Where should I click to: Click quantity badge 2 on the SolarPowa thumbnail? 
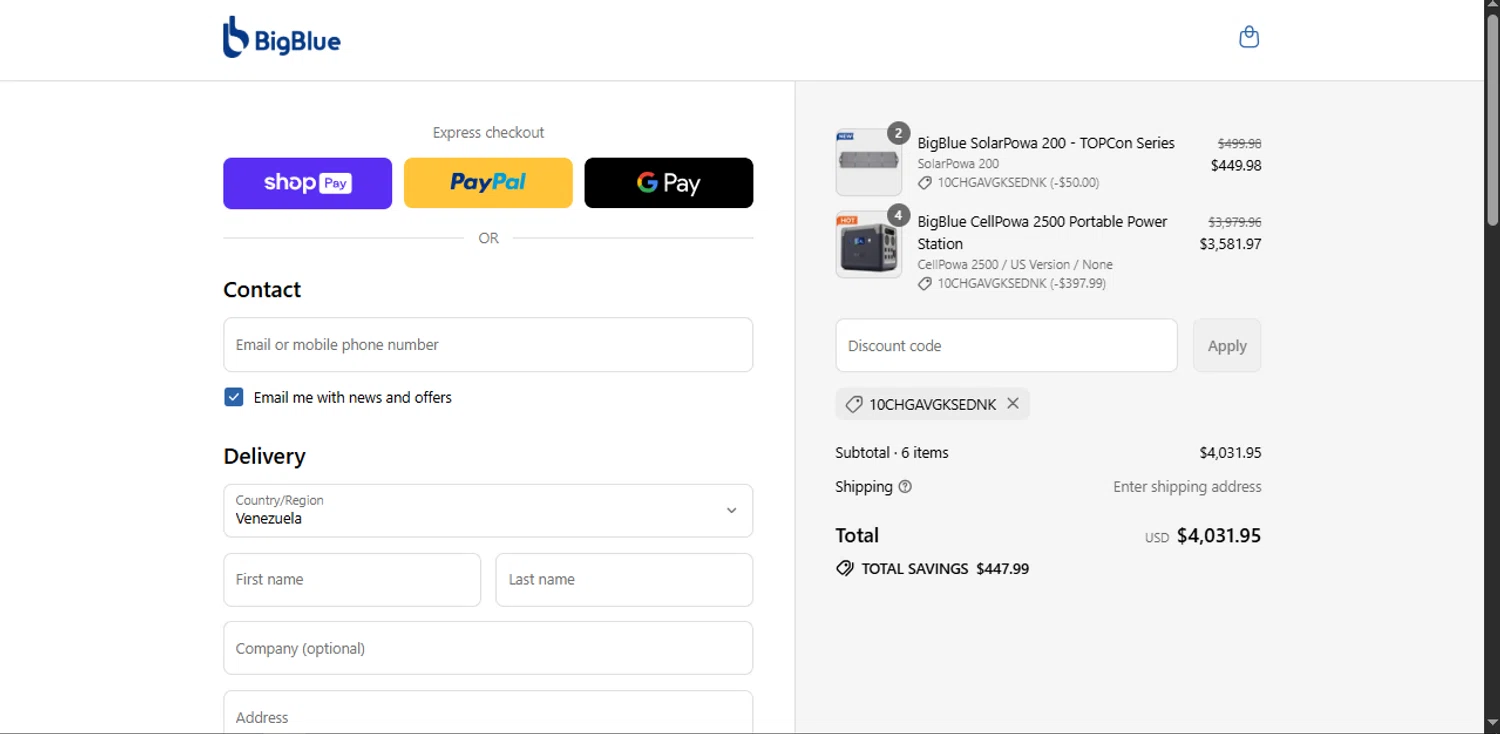point(898,133)
